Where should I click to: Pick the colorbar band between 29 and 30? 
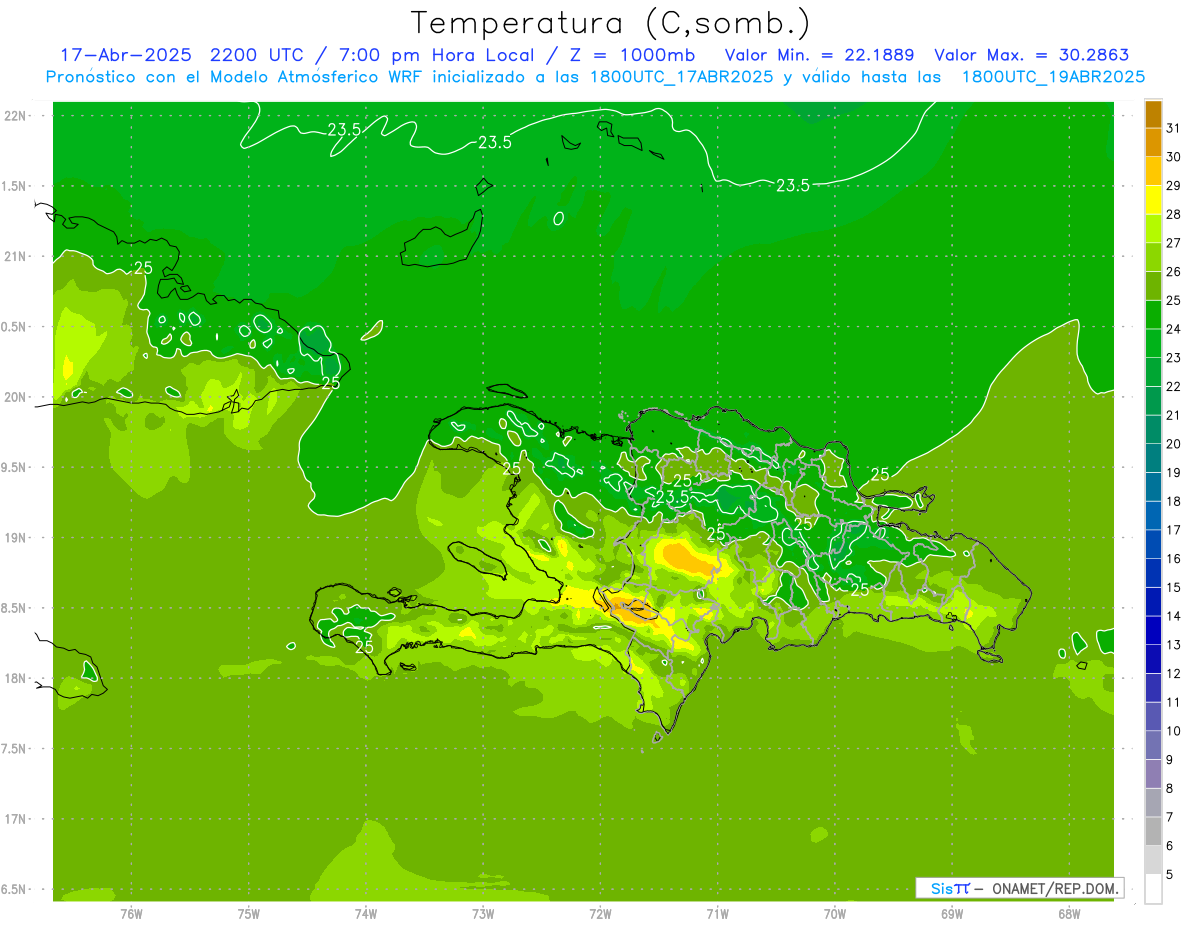tap(1153, 172)
